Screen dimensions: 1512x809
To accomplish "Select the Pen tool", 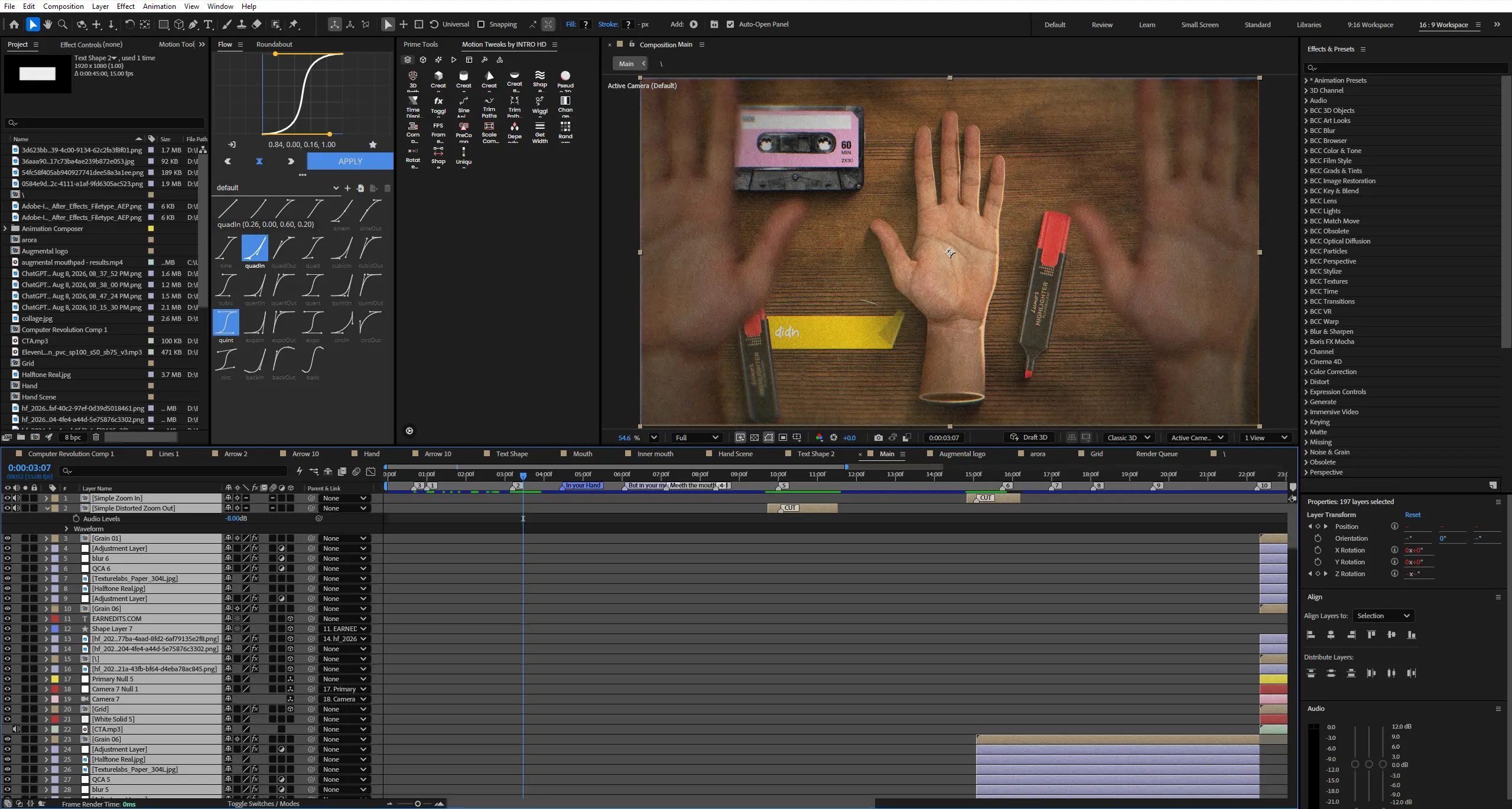I will (x=193, y=24).
